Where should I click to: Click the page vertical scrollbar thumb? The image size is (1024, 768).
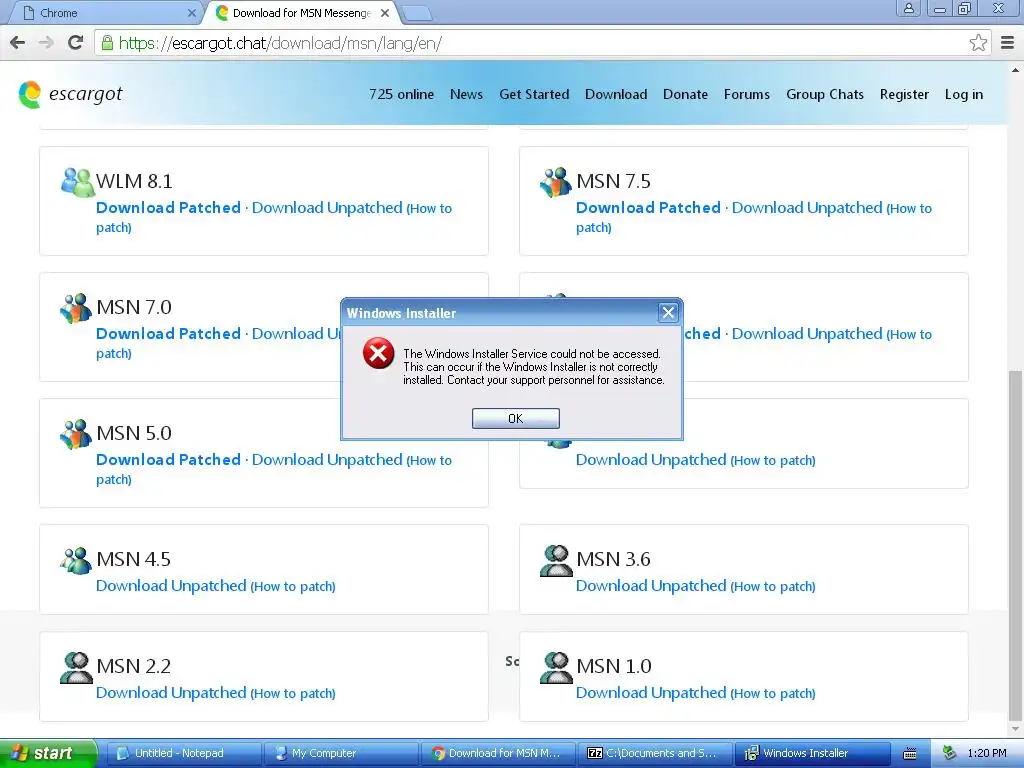[1016, 544]
